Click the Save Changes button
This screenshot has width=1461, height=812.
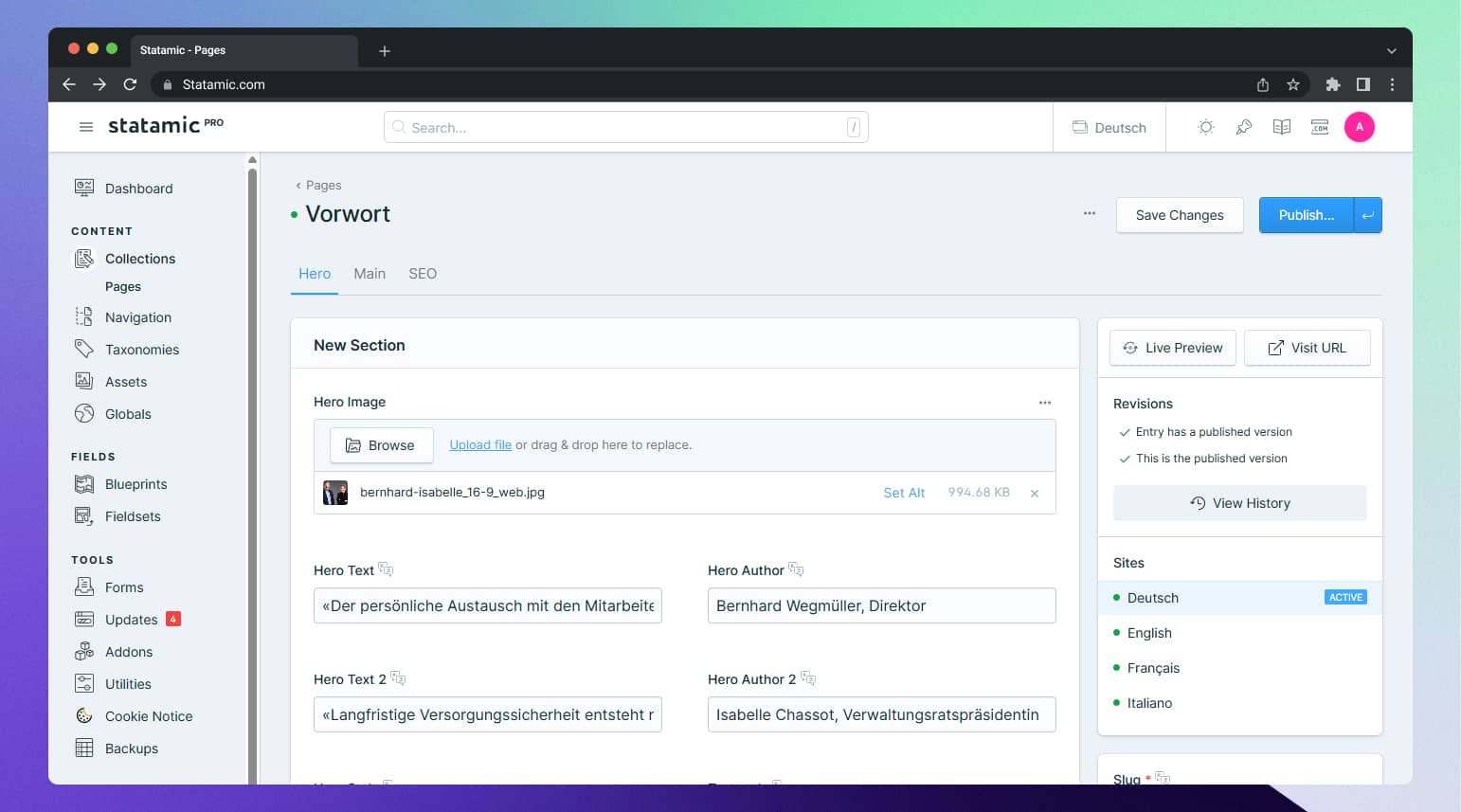click(x=1179, y=215)
